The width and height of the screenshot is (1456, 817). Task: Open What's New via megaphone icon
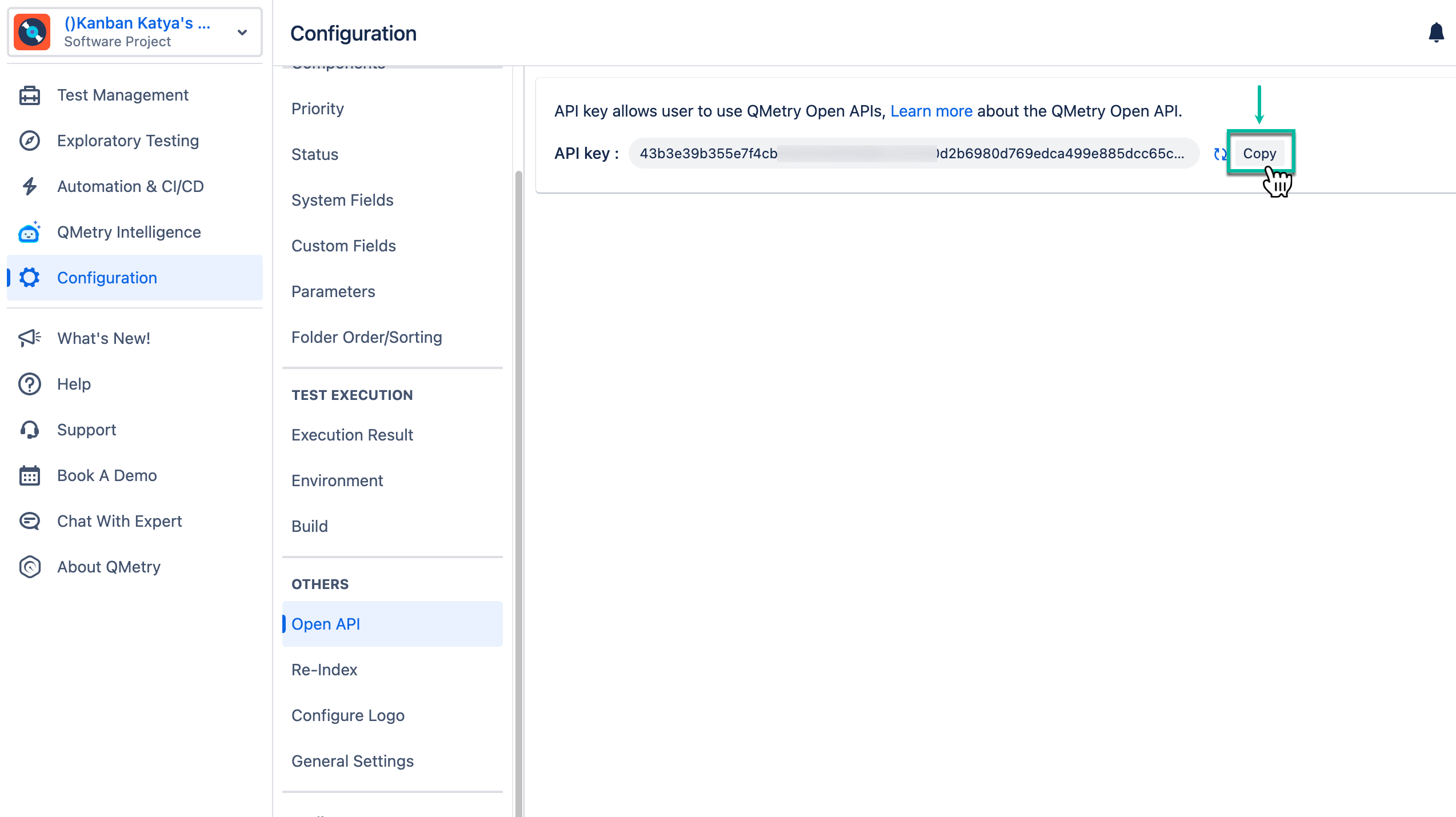tap(29, 338)
